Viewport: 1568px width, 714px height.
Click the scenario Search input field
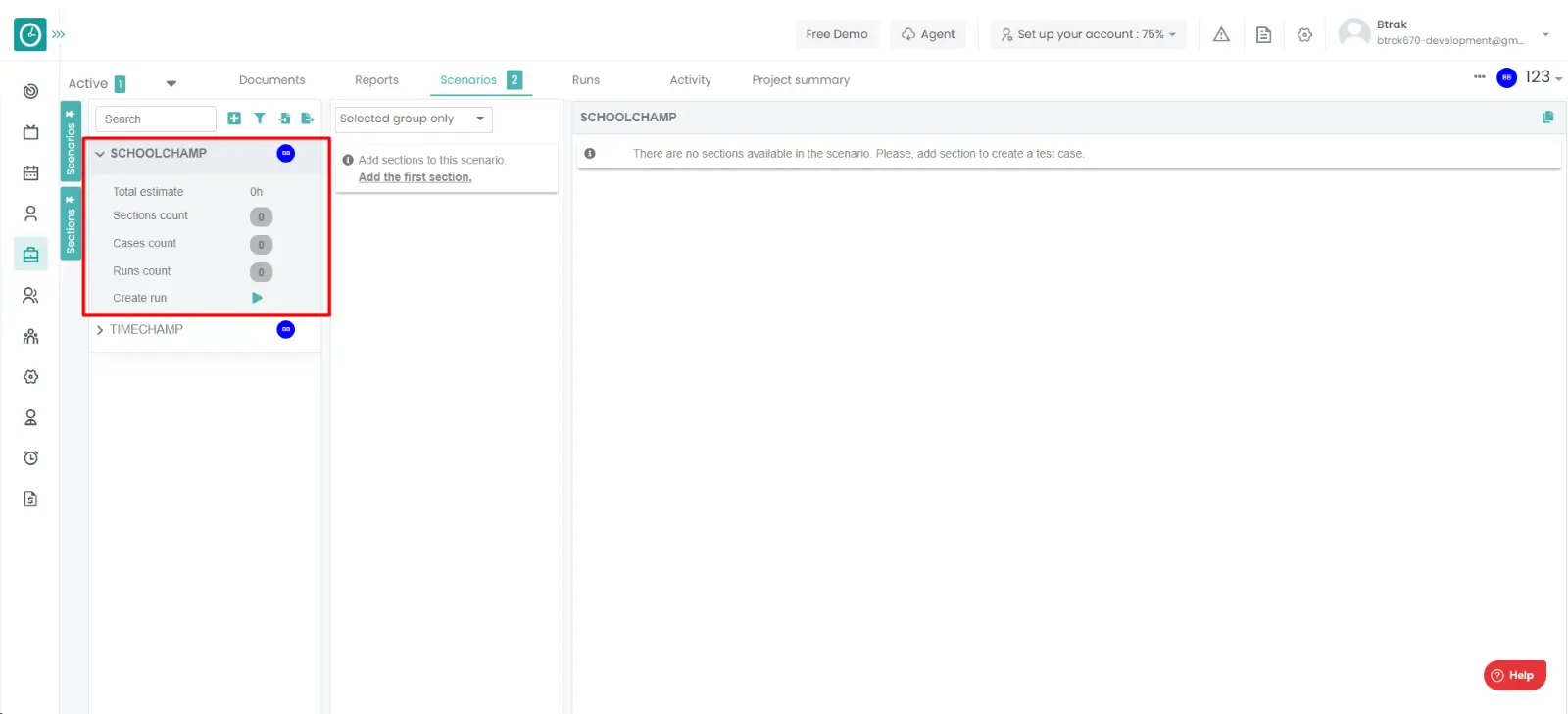[x=155, y=119]
